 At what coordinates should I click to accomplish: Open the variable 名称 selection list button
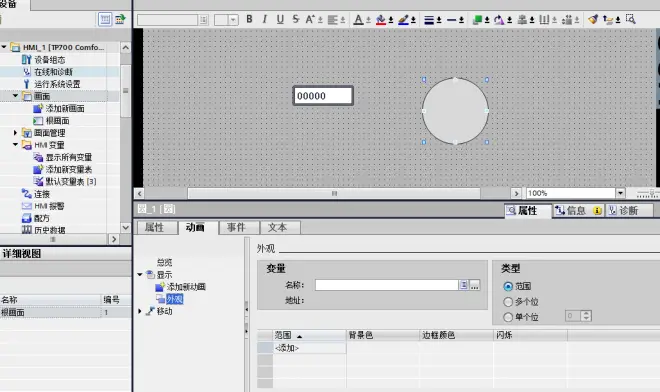(x=463, y=285)
